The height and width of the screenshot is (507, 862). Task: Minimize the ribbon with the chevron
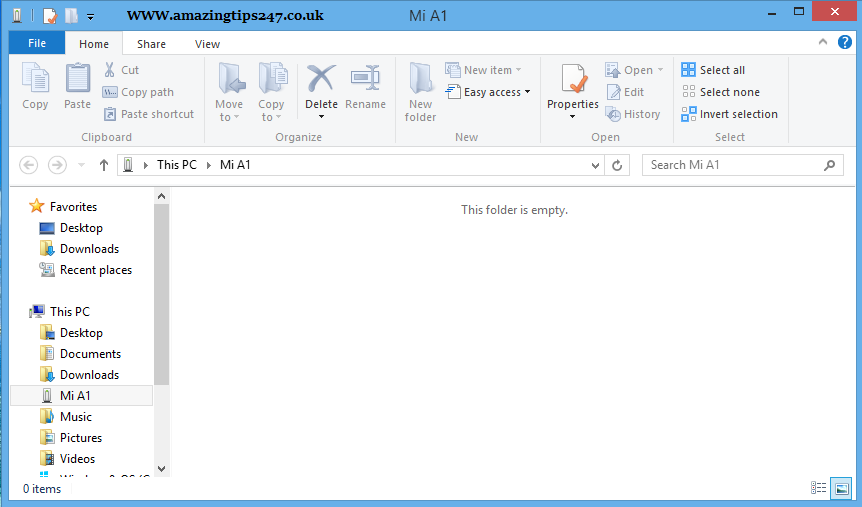(x=822, y=42)
